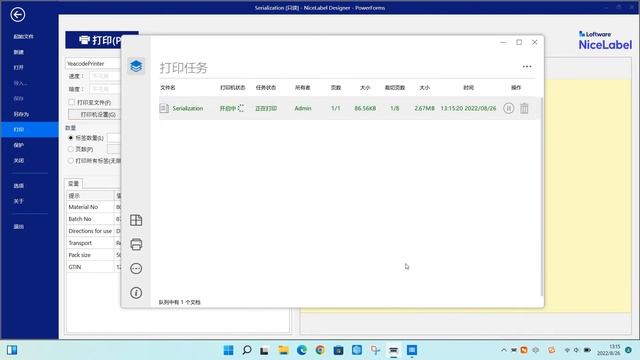Check the 打印至文件(F) checkbox
Viewport: 640px width, 360px height.
pyautogui.click(x=72, y=102)
